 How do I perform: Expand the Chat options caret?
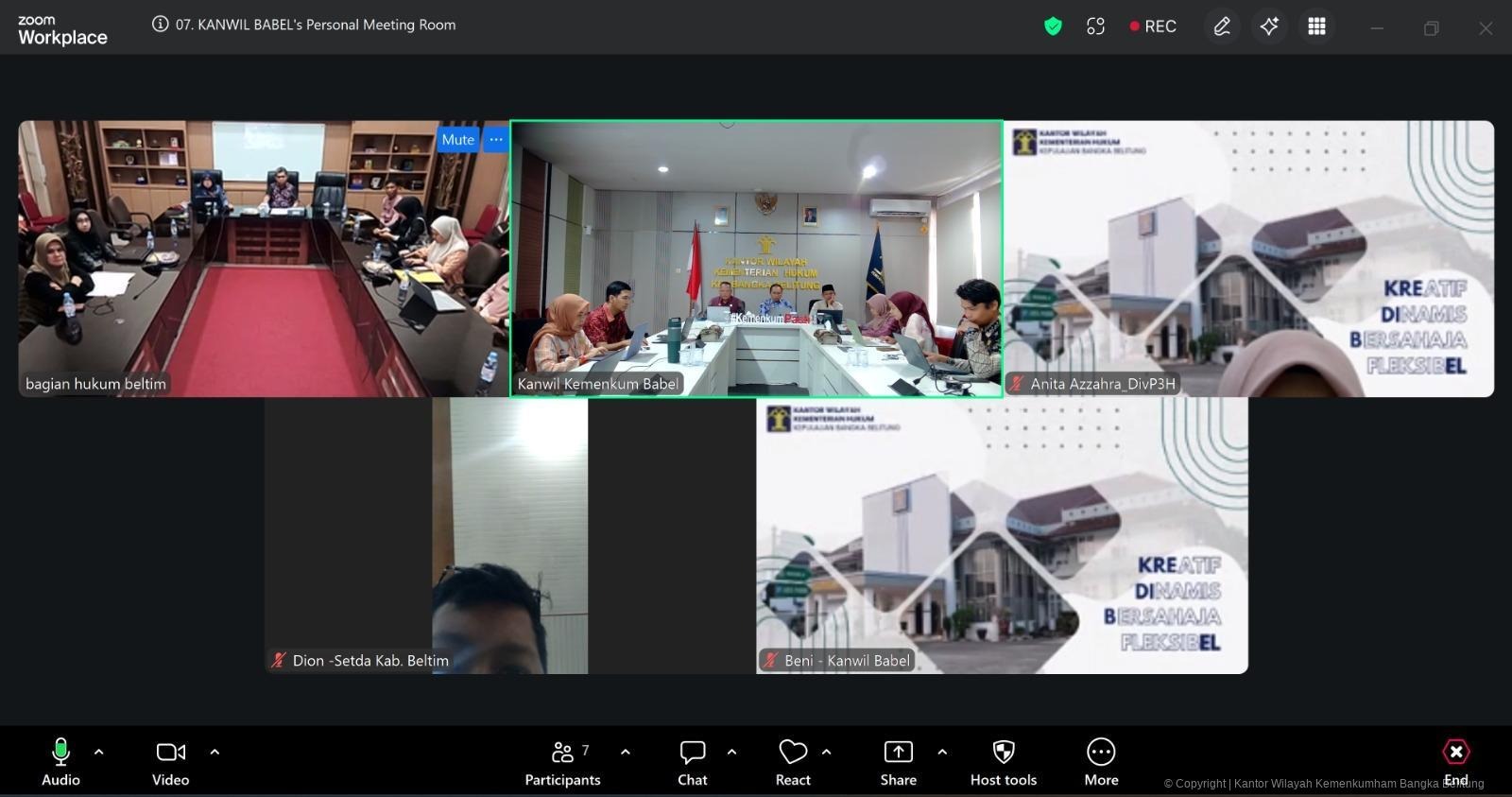pos(732,753)
